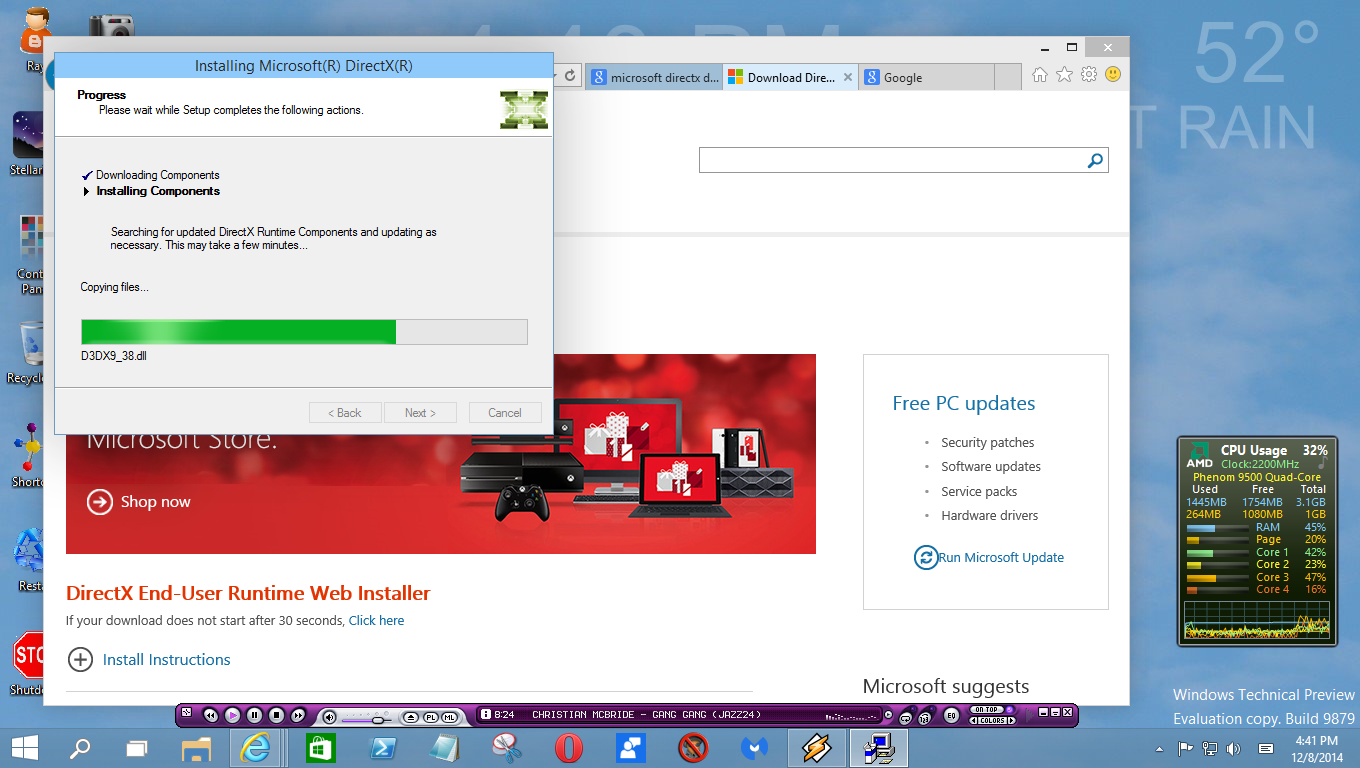The image size is (1360, 768).
Task: Launch Opera from the taskbar
Action: tap(568, 748)
